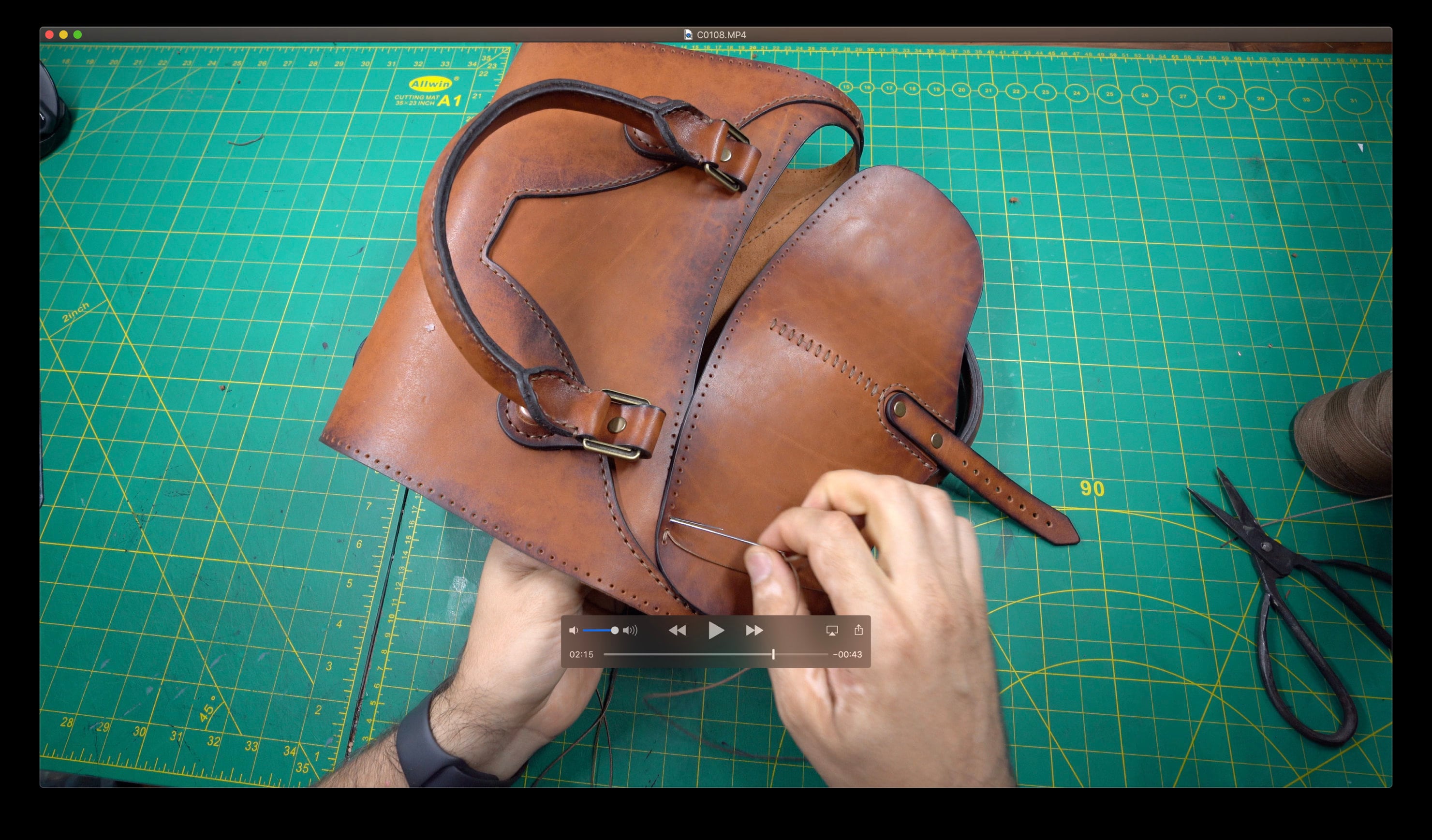Click the playhead marker on the timeline
Image resolution: width=1432 pixels, height=840 pixels.
pyautogui.click(x=773, y=655)
